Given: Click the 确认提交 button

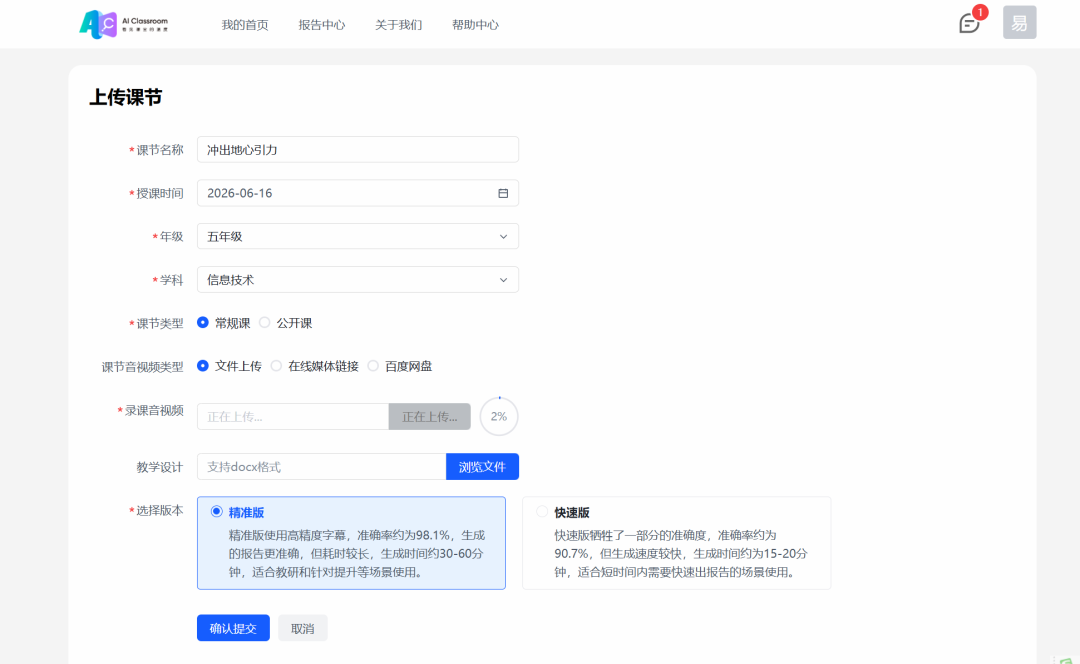Looking at the screenshot, I should click(233, 628).
